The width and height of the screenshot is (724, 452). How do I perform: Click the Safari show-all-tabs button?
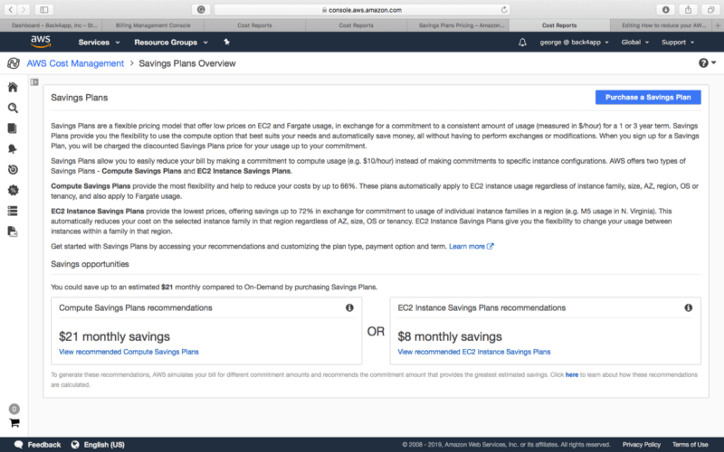pyautogui.click(x=711, y=9)
